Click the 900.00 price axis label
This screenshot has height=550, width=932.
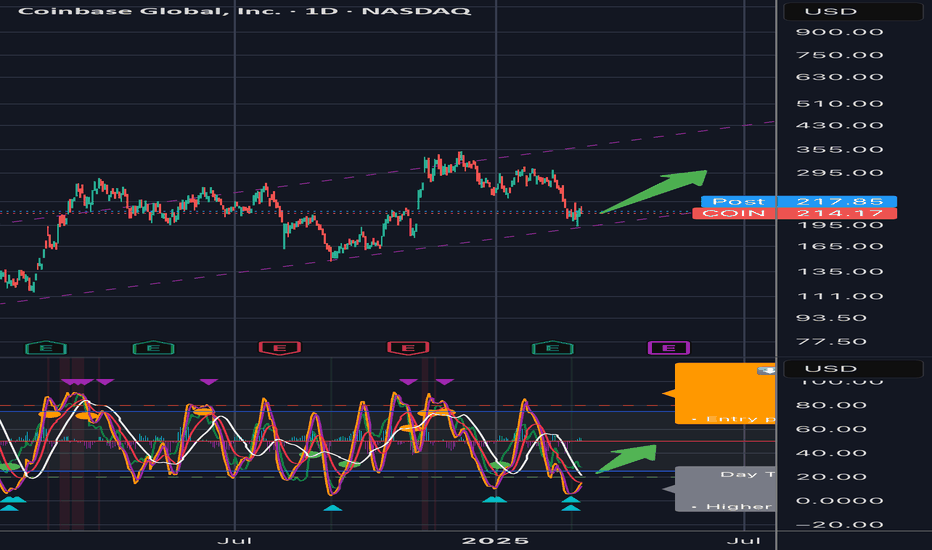point(839,32)
